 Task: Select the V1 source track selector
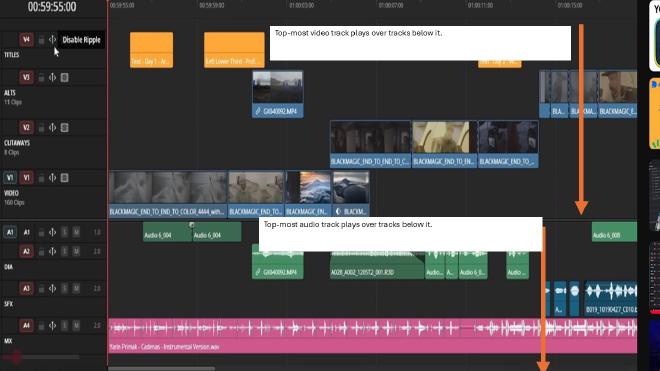(10, 178)
